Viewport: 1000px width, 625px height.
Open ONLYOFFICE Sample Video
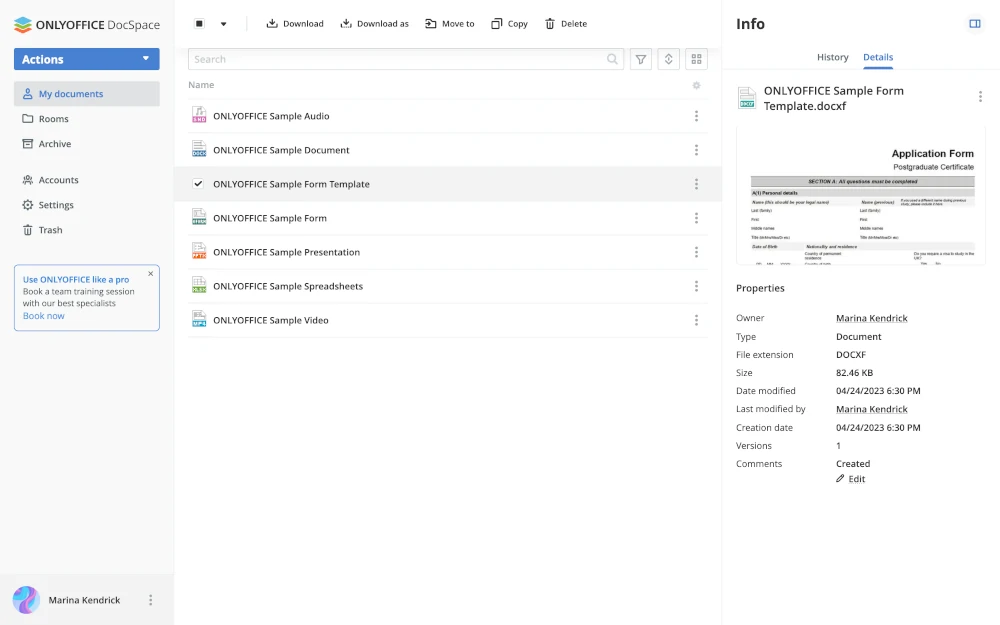(270, 320)
